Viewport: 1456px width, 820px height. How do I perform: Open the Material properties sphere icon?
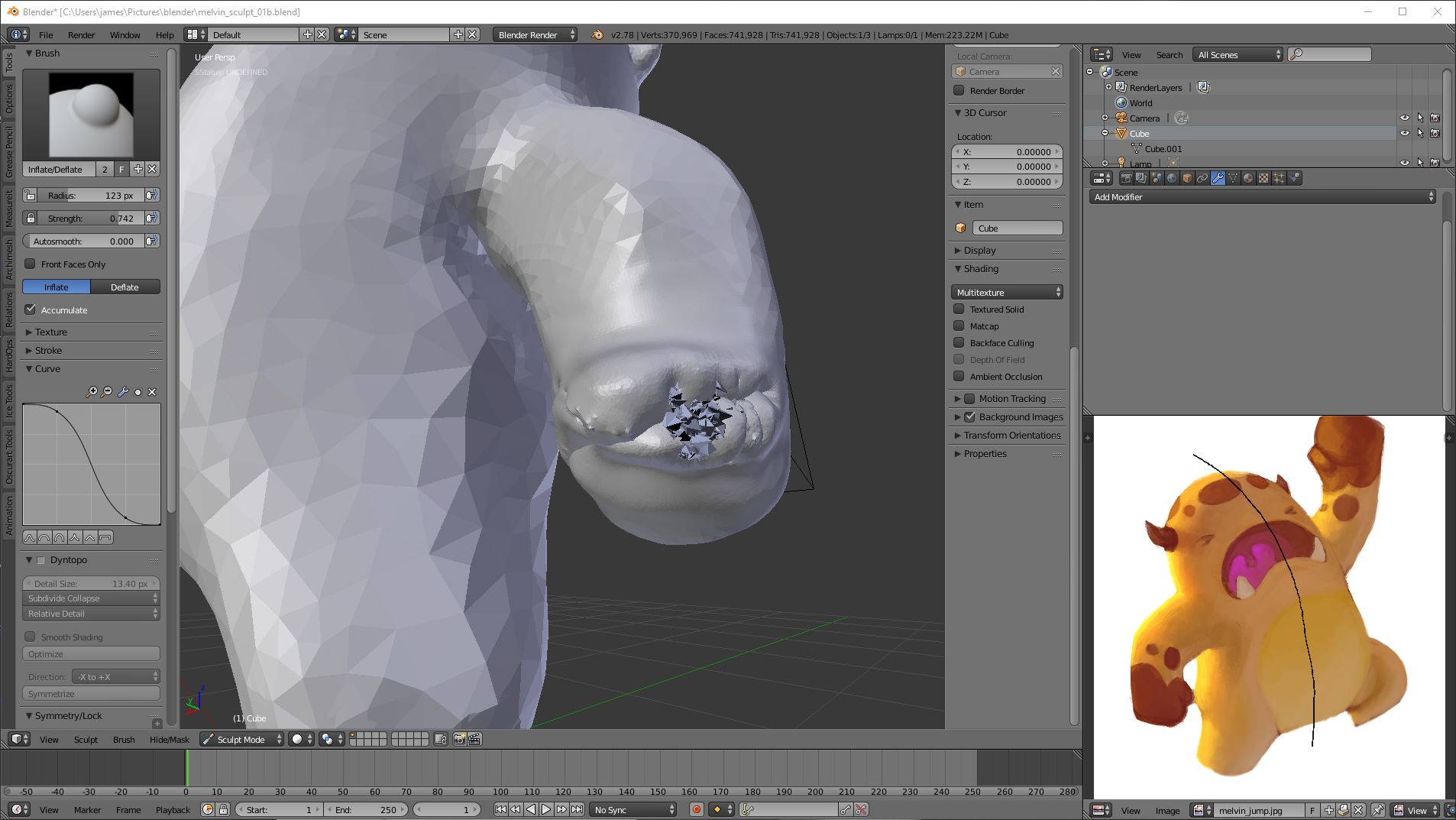point(1248,178)
